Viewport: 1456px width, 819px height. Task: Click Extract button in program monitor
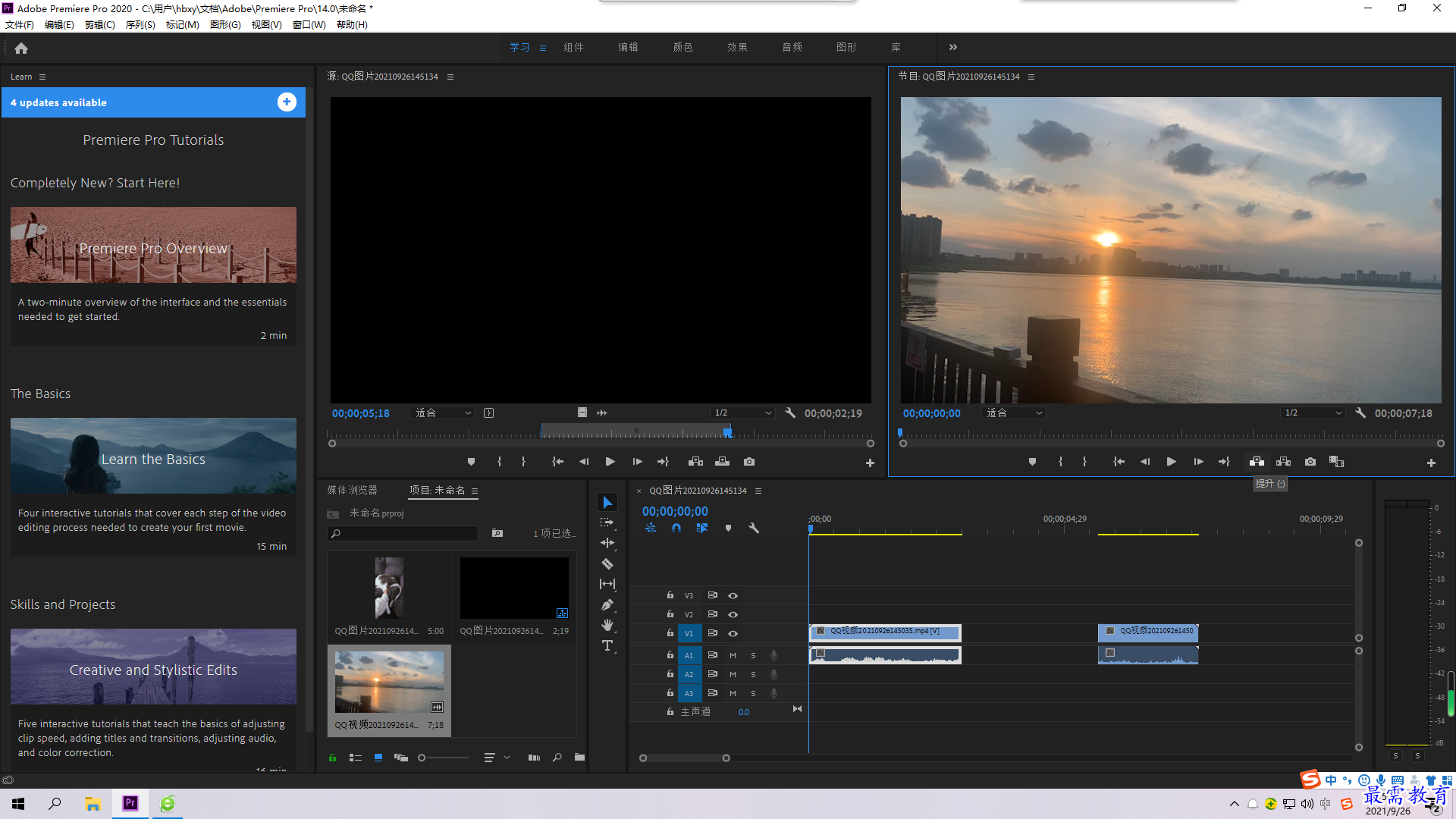(1283, 462)
